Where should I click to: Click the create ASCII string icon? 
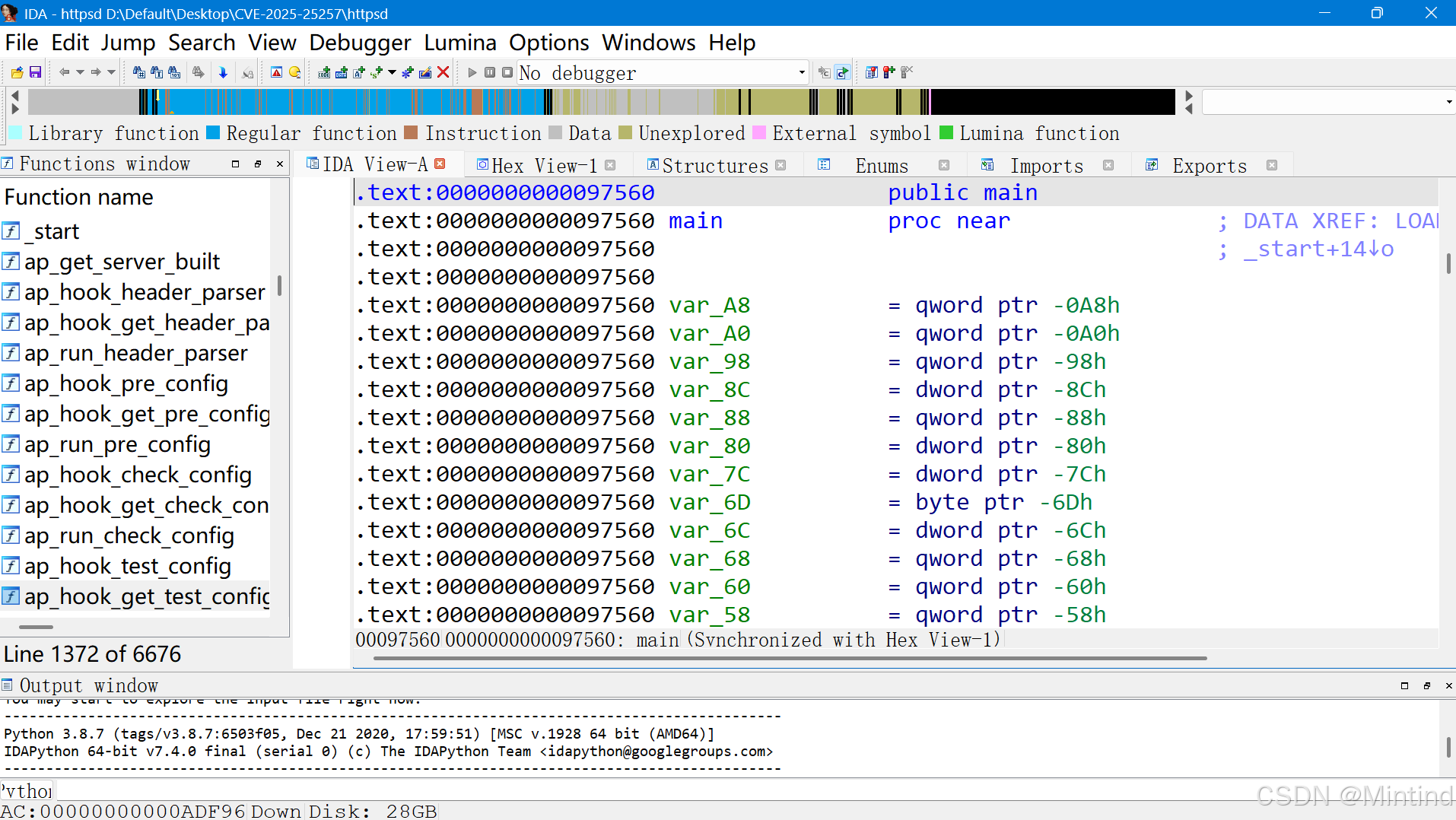click(359, 72)
